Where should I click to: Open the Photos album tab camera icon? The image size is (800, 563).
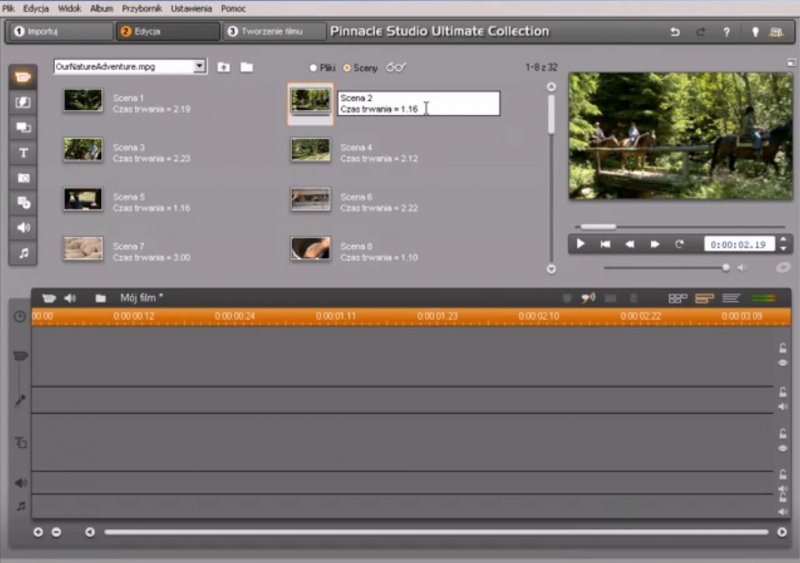coord(23,178)
